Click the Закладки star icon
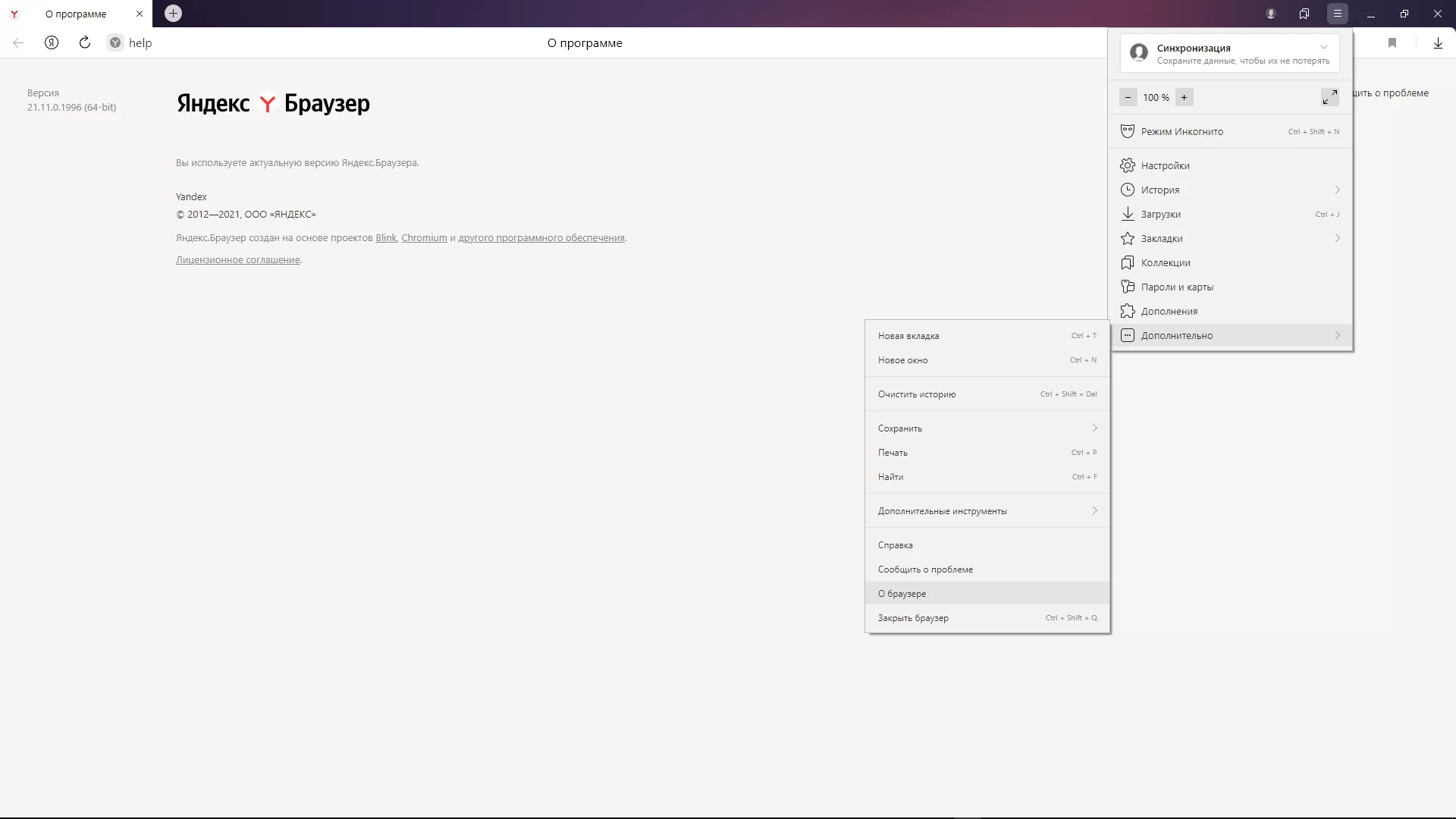 1128,238
